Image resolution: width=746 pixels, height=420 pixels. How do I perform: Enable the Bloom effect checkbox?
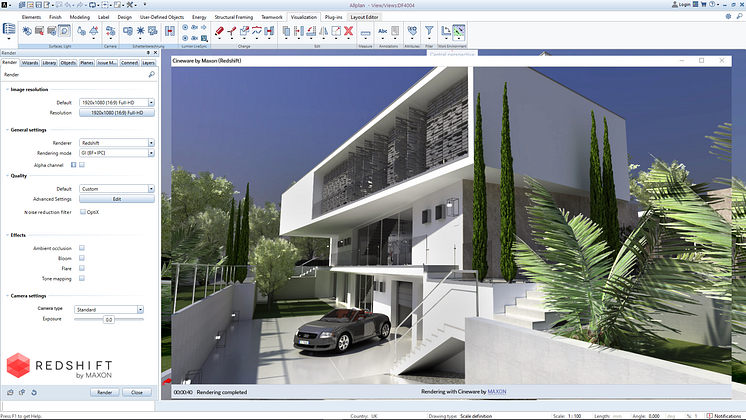tap(82, 258)
